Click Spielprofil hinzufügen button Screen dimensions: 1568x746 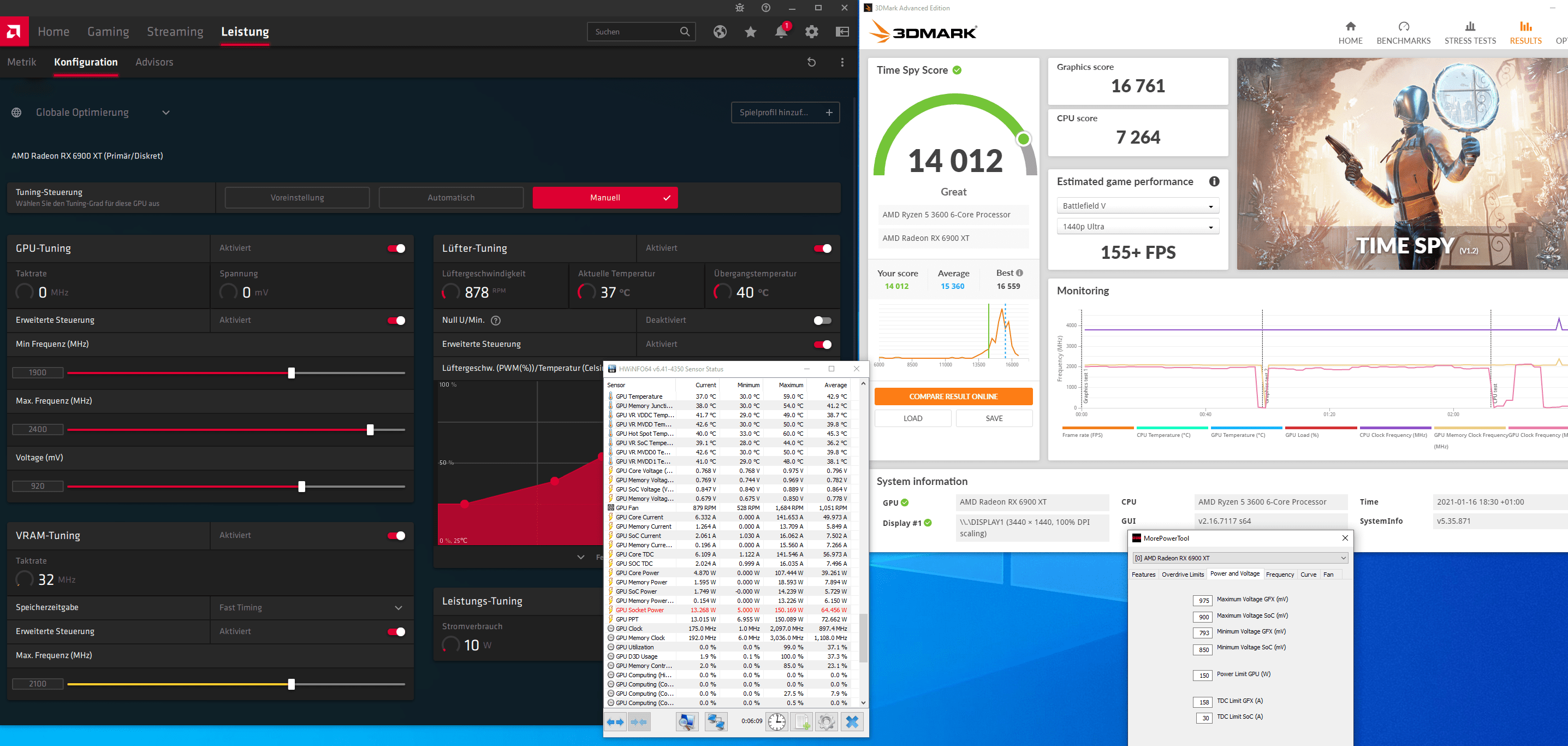click(785, 113)
